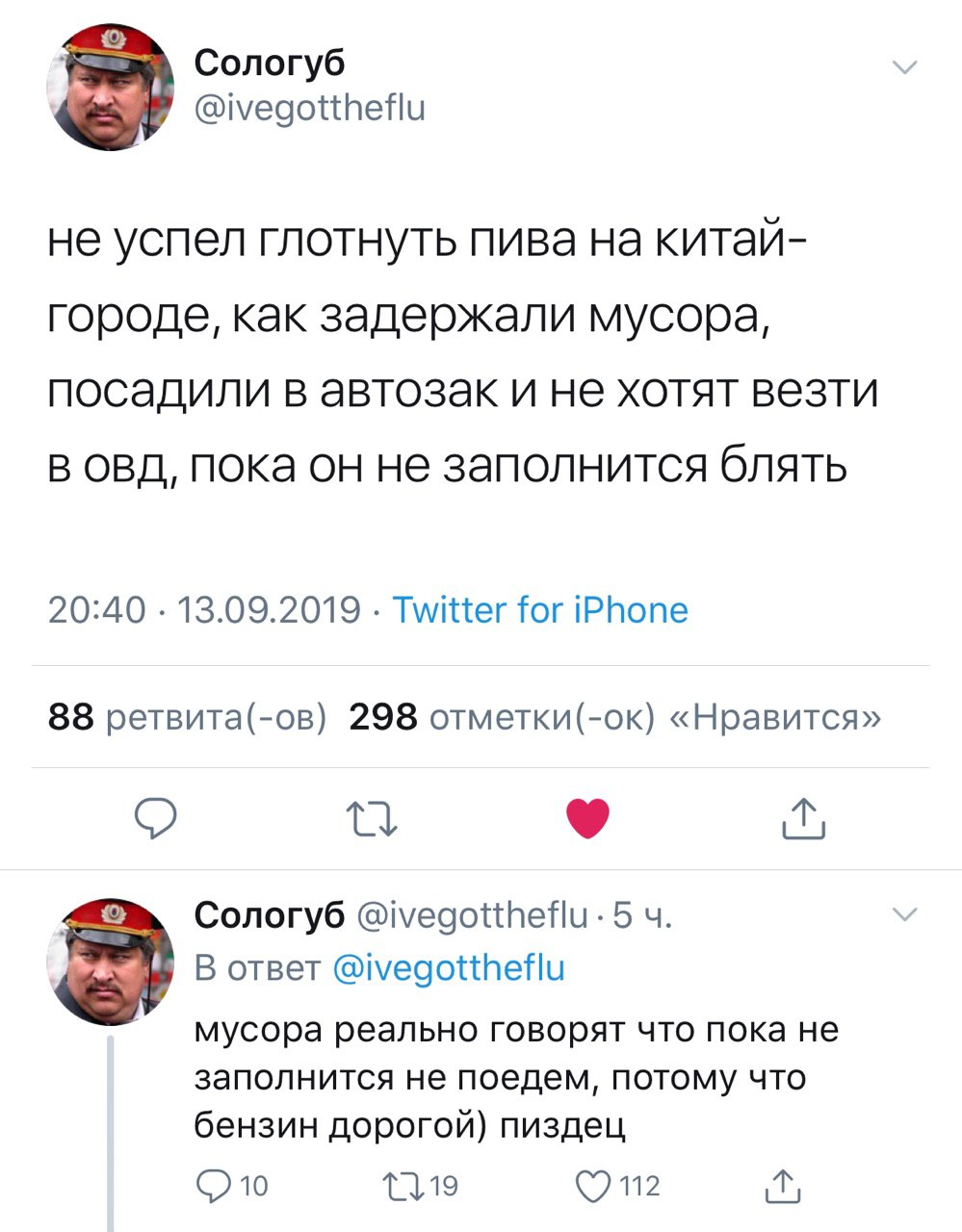
Task: Expand the reply tweet options chevron
Action: click(905, 913)
